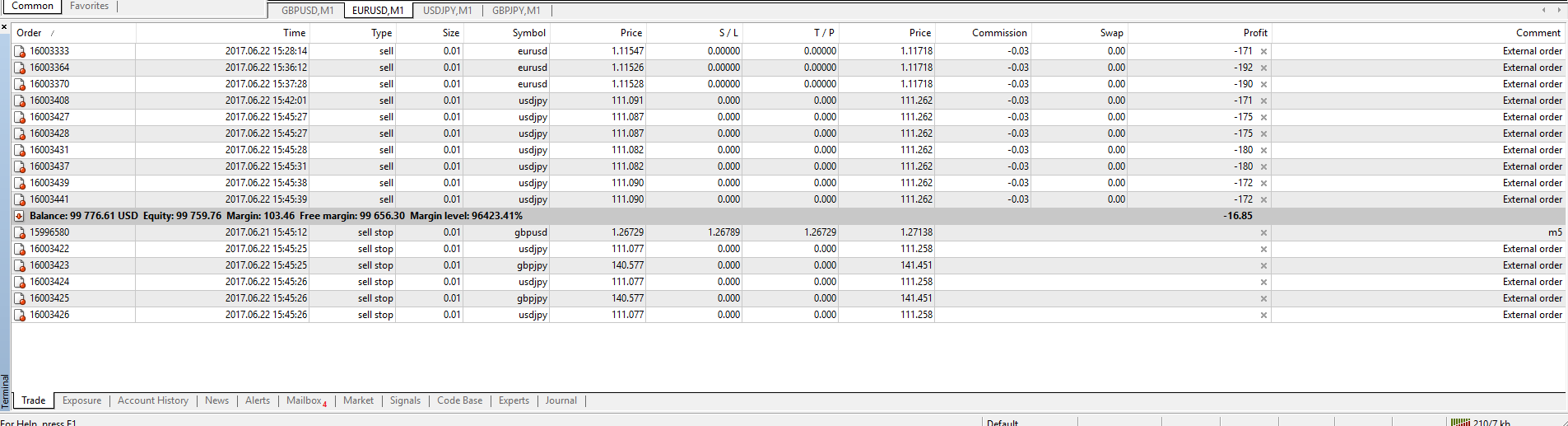Click the order icon next to ticket 16003364
This screenshot has width=1568, height=426.
[x=20, y=68]
